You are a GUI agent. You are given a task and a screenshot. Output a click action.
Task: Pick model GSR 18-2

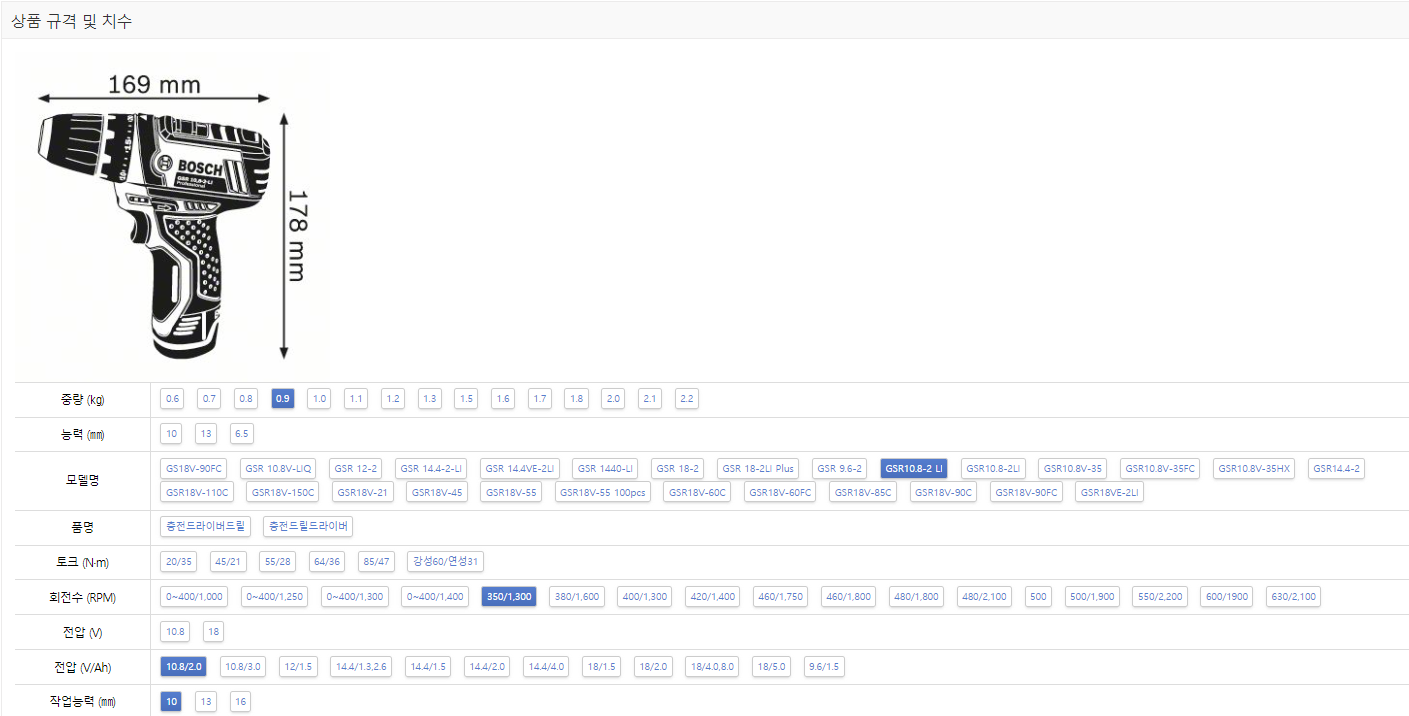(678, 469)
